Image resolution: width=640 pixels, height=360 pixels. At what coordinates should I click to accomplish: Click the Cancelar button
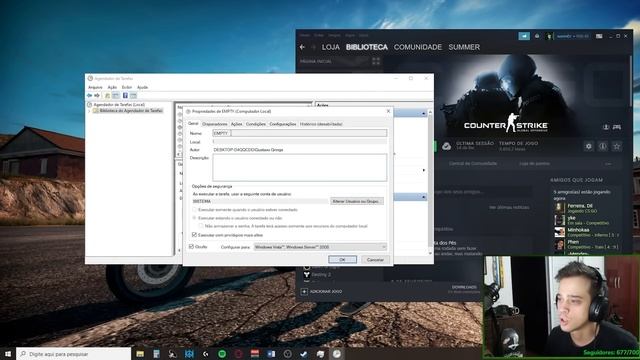tap(375, 260)
